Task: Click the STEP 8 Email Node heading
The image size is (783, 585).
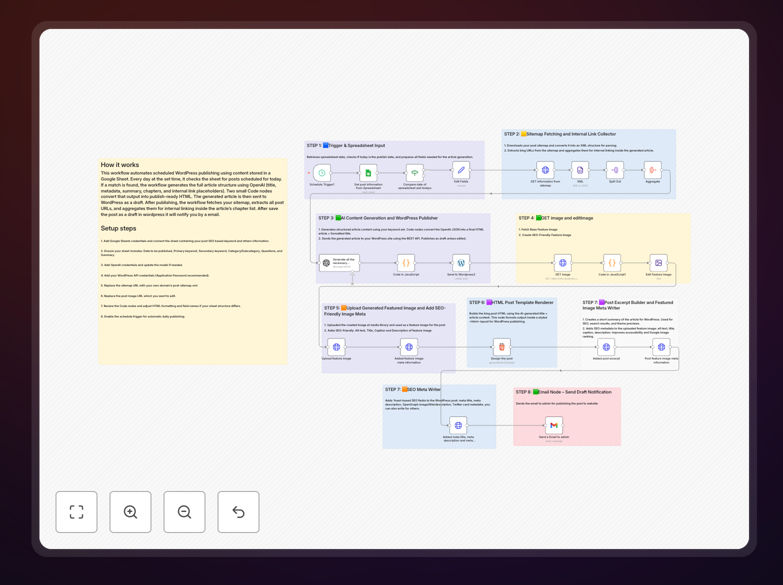Action: click(x=564, y=392)
